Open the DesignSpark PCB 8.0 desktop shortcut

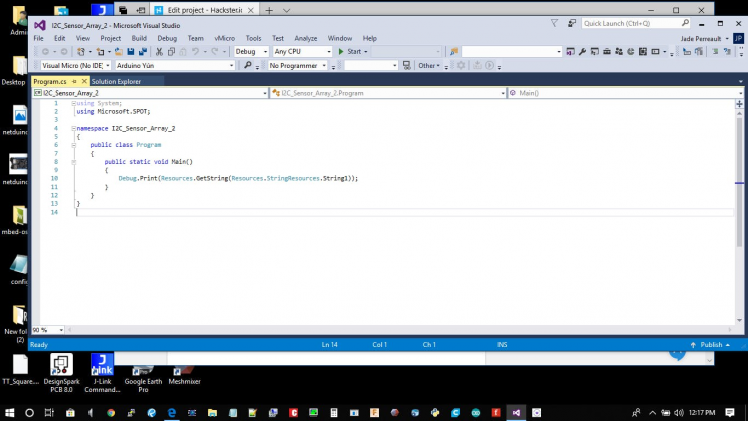point(62,373)
